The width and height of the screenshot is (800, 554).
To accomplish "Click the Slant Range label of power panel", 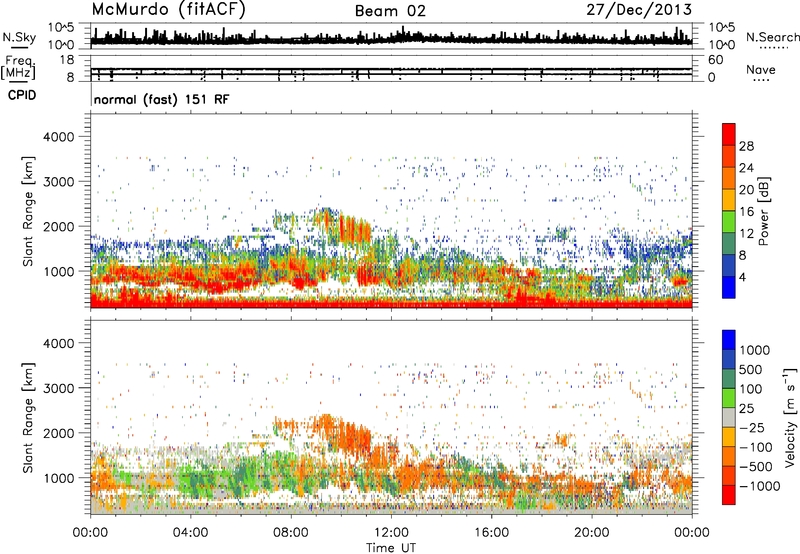I will click(28, 211).
